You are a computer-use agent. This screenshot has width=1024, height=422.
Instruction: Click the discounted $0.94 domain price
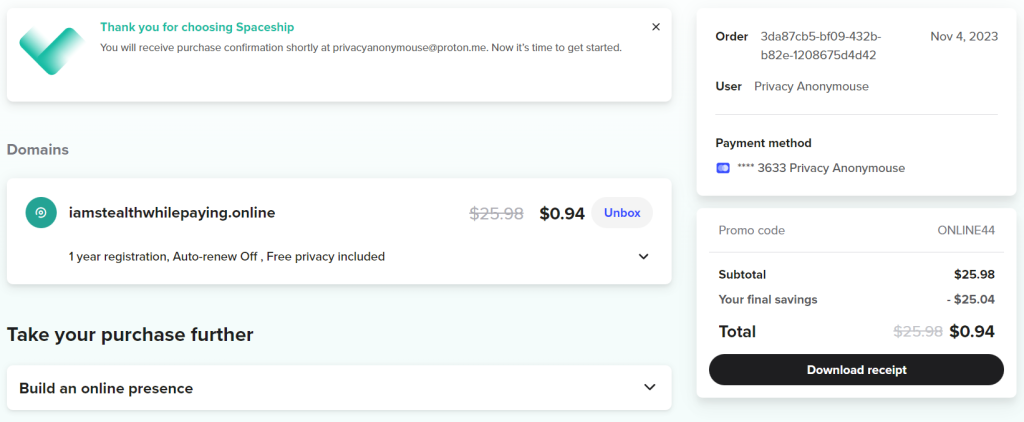[562, 214]
